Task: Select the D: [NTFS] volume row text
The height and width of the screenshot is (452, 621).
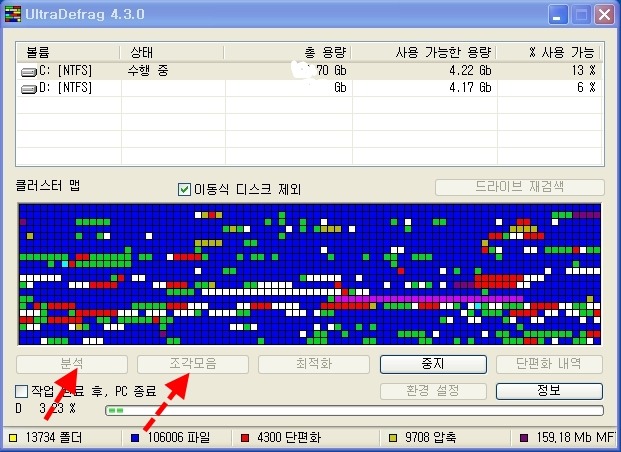Action: coord(65,88)
